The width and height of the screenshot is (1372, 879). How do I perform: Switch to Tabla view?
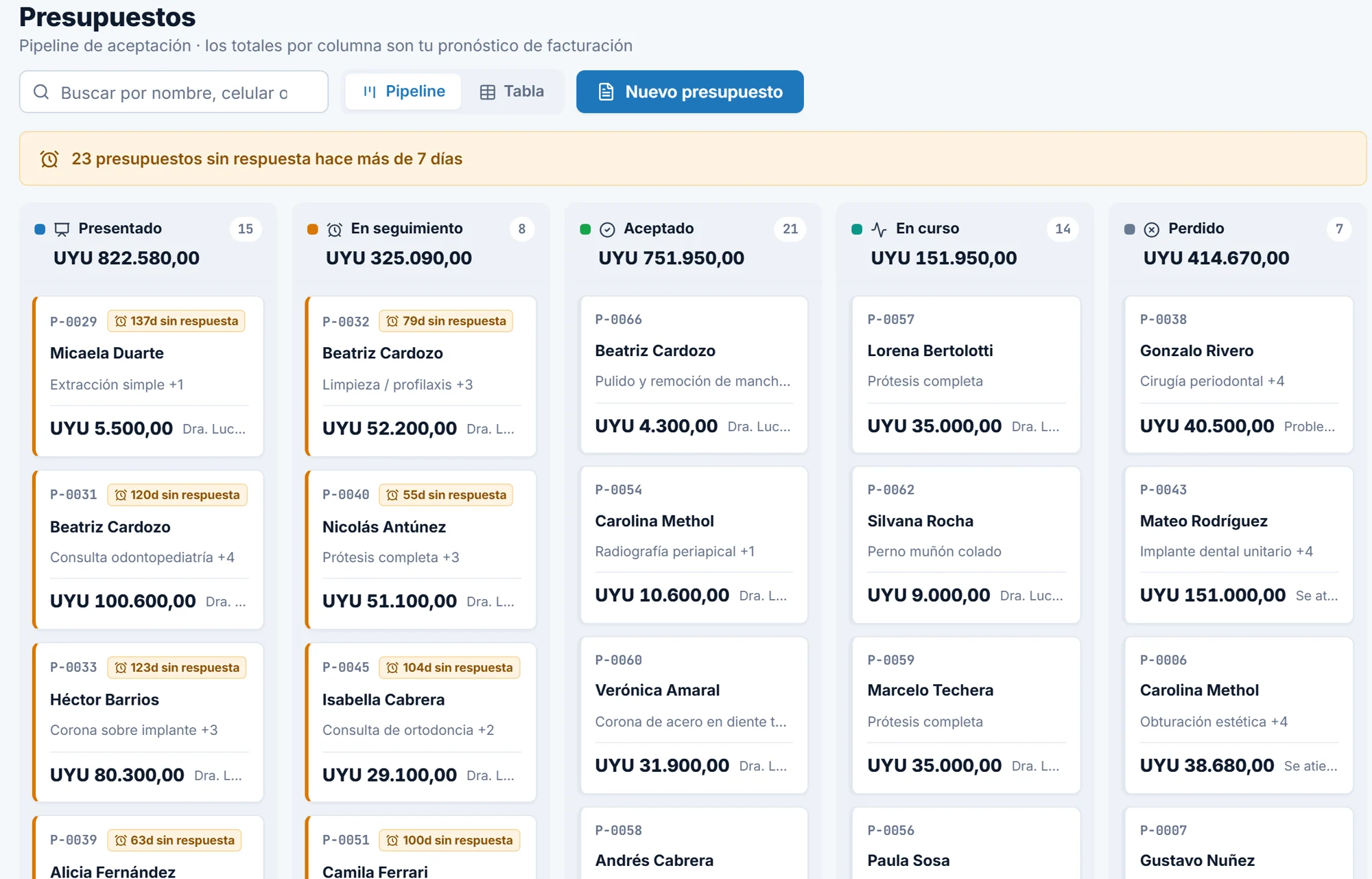[512, 91]
